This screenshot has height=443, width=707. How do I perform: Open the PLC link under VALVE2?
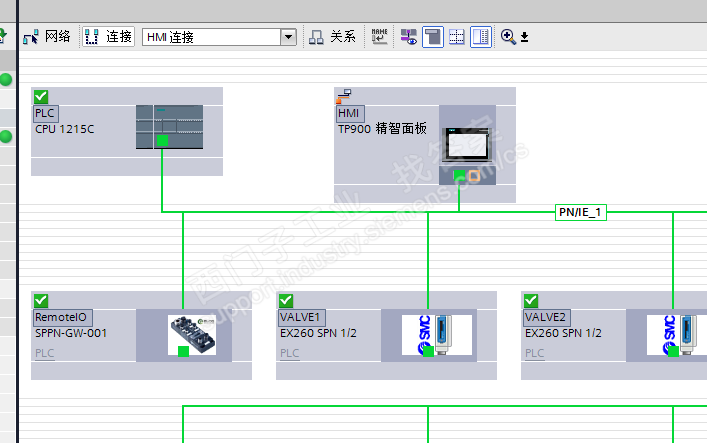(534, 353)
